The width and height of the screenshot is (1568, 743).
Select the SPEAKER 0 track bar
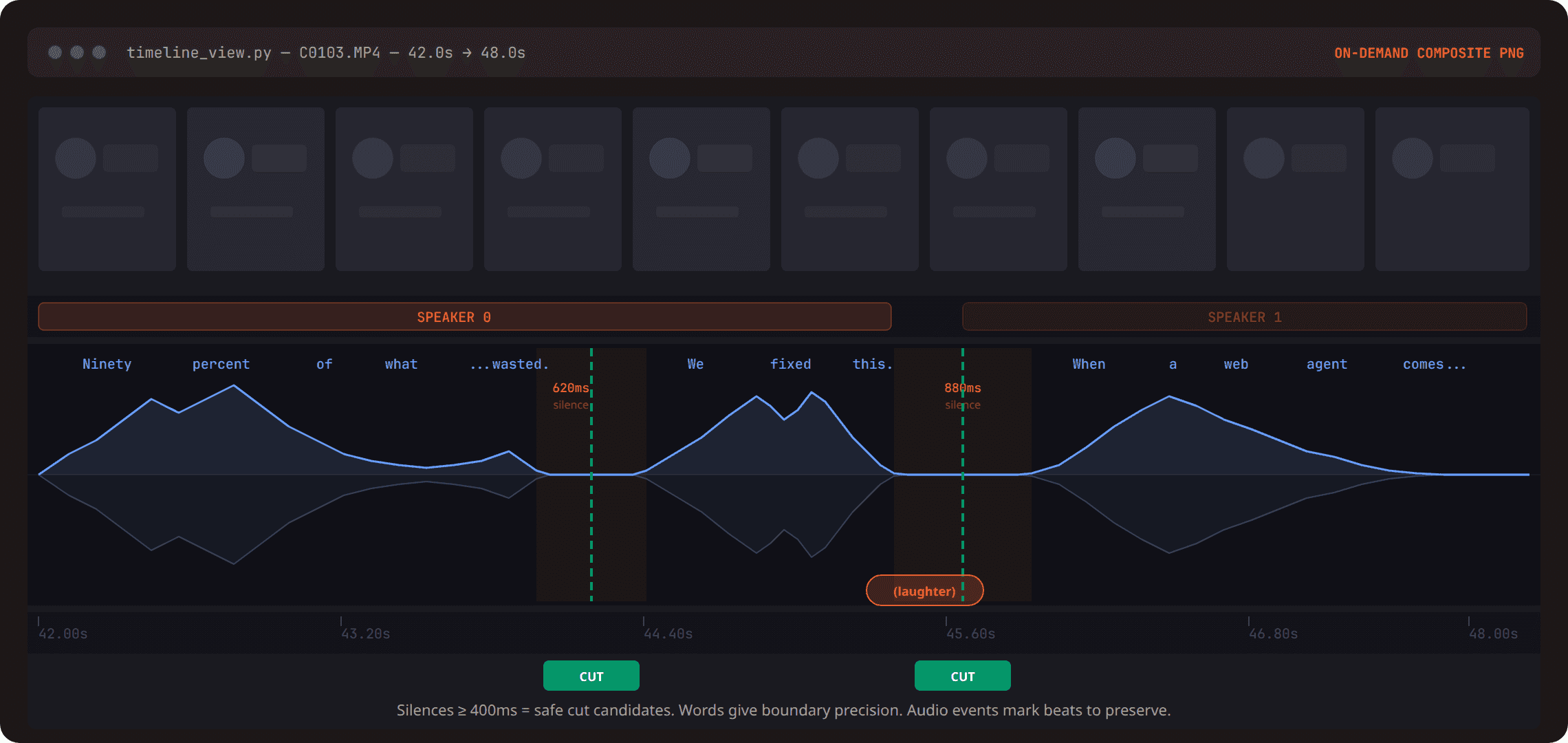[465, 316]
